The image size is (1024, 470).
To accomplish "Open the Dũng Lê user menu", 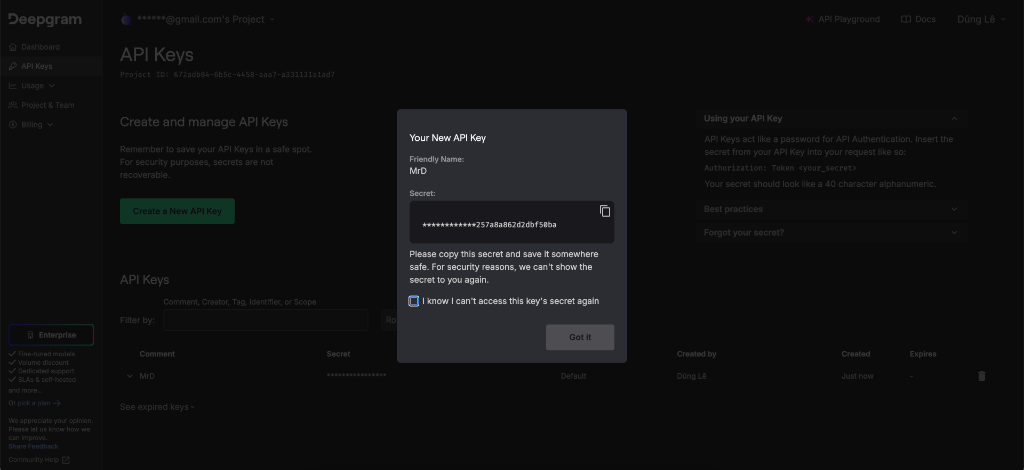I will click(x=982, y=20).
